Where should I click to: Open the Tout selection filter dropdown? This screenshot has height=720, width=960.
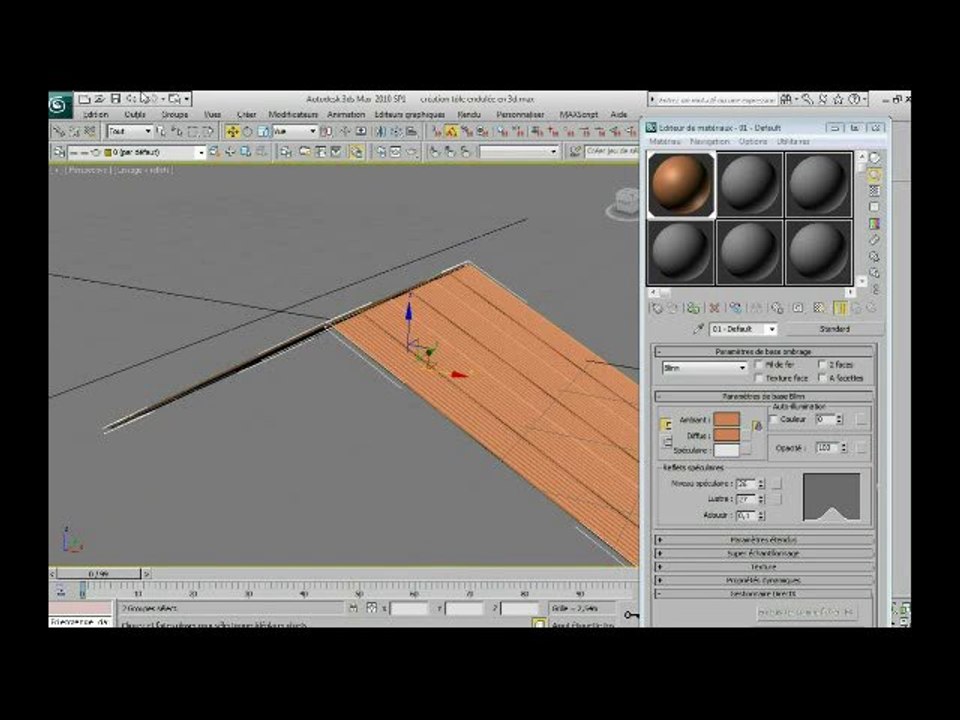pos(129,131)
